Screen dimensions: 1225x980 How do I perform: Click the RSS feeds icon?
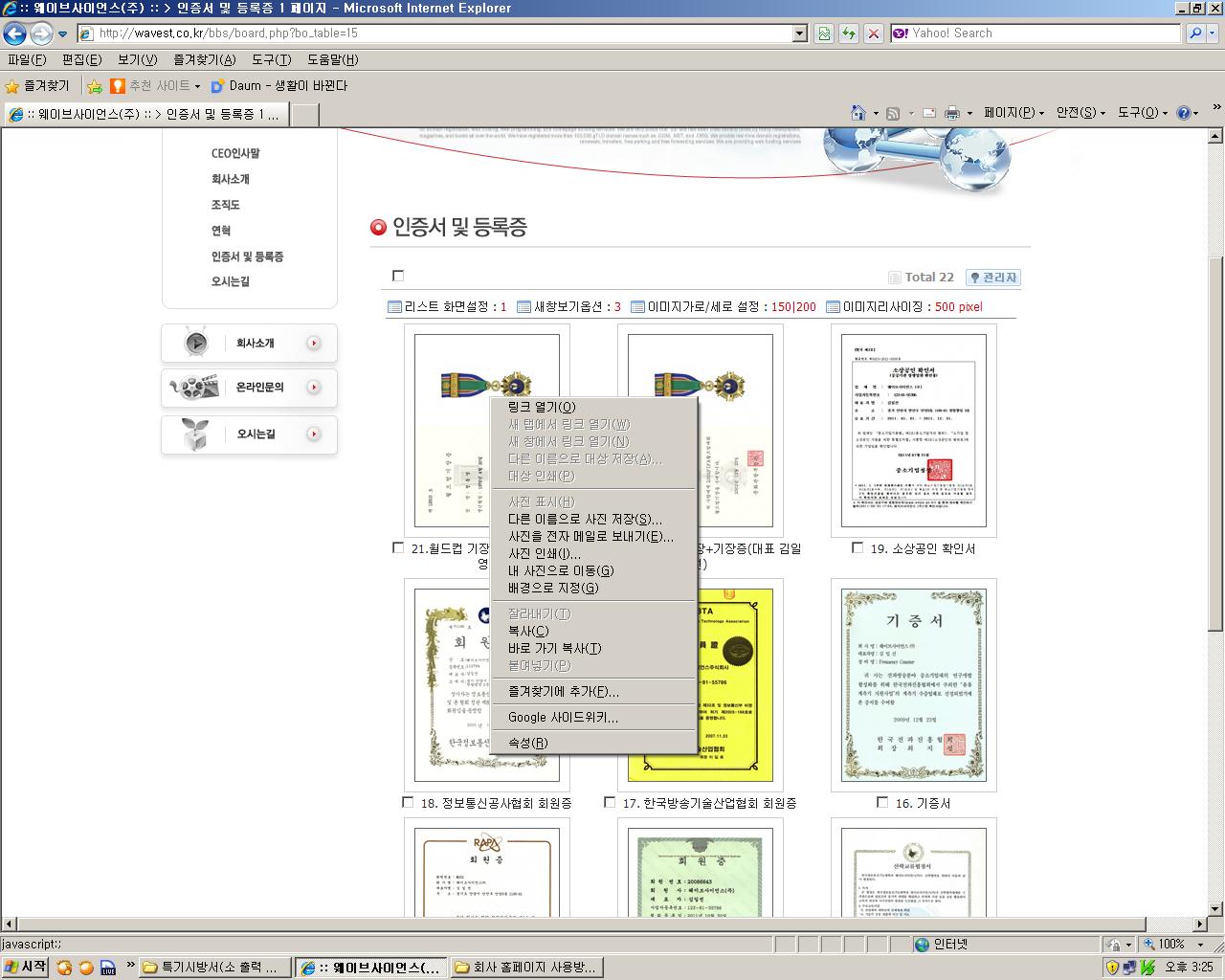(893, 113)
